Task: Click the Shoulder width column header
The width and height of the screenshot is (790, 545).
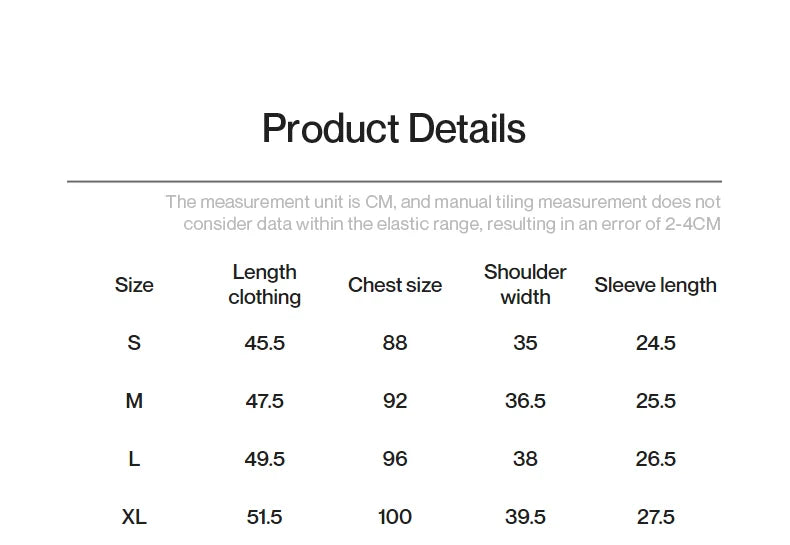Action: (525, 285)
